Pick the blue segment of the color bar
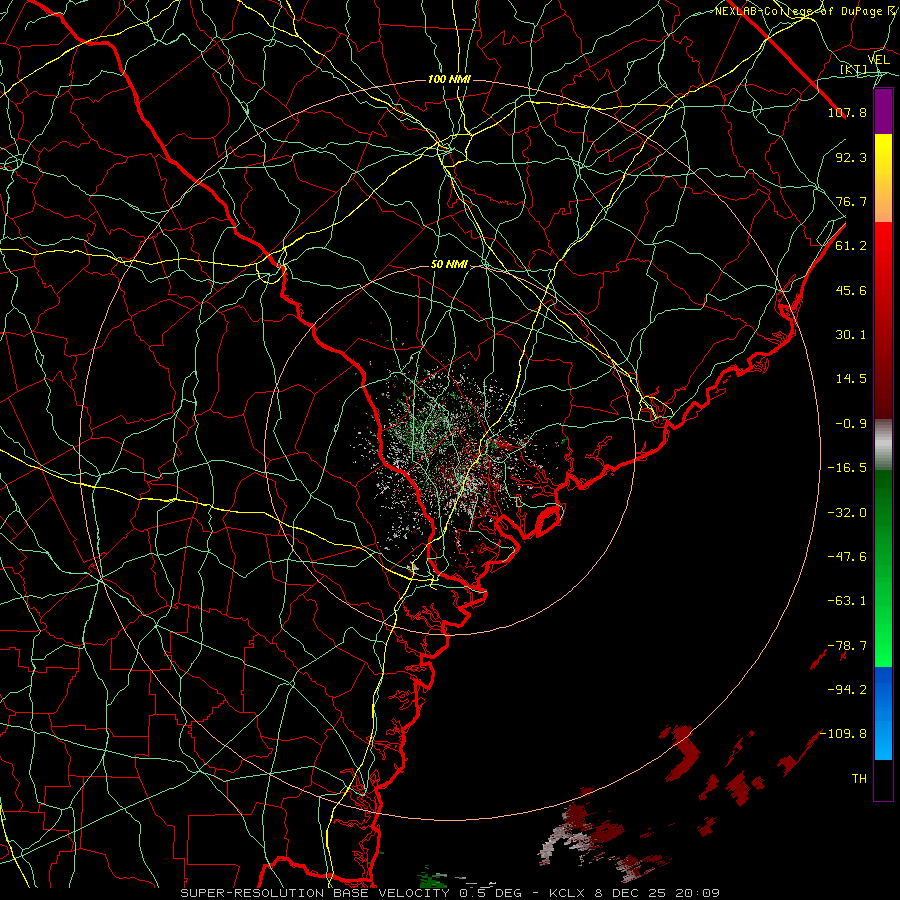 tap(883, 713)
